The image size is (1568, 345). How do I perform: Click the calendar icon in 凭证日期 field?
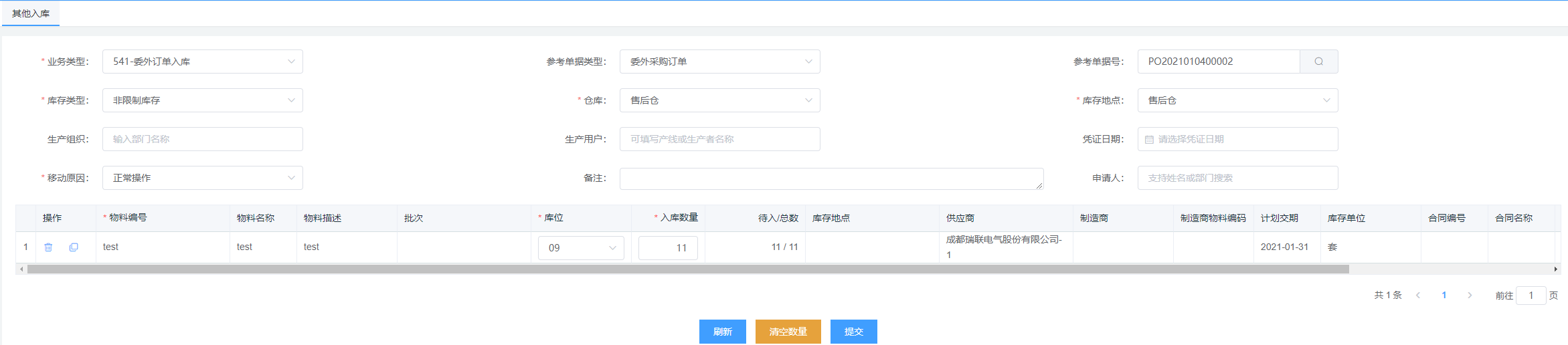(1149, 140)
